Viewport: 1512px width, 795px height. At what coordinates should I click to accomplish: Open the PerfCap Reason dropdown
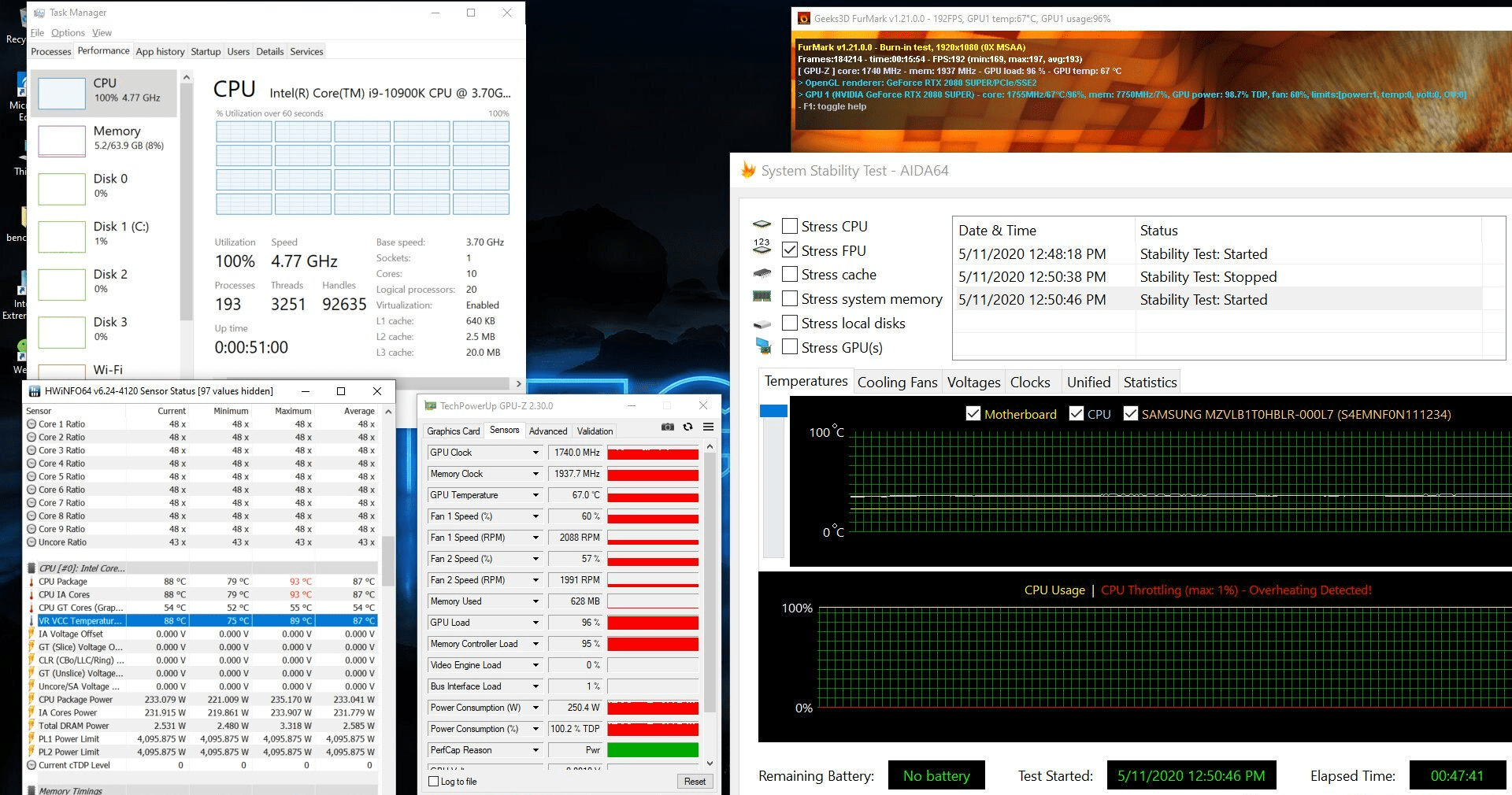[x=535, y=750]
